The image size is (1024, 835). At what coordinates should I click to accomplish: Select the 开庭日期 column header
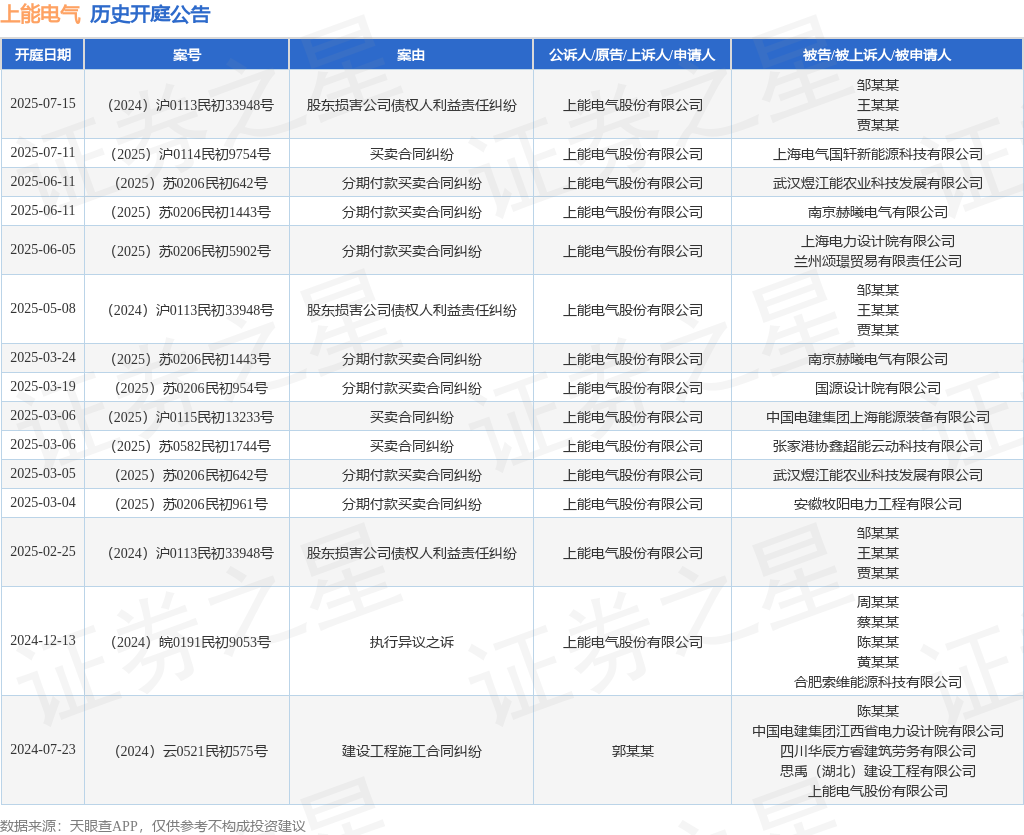tap(42, 55)
